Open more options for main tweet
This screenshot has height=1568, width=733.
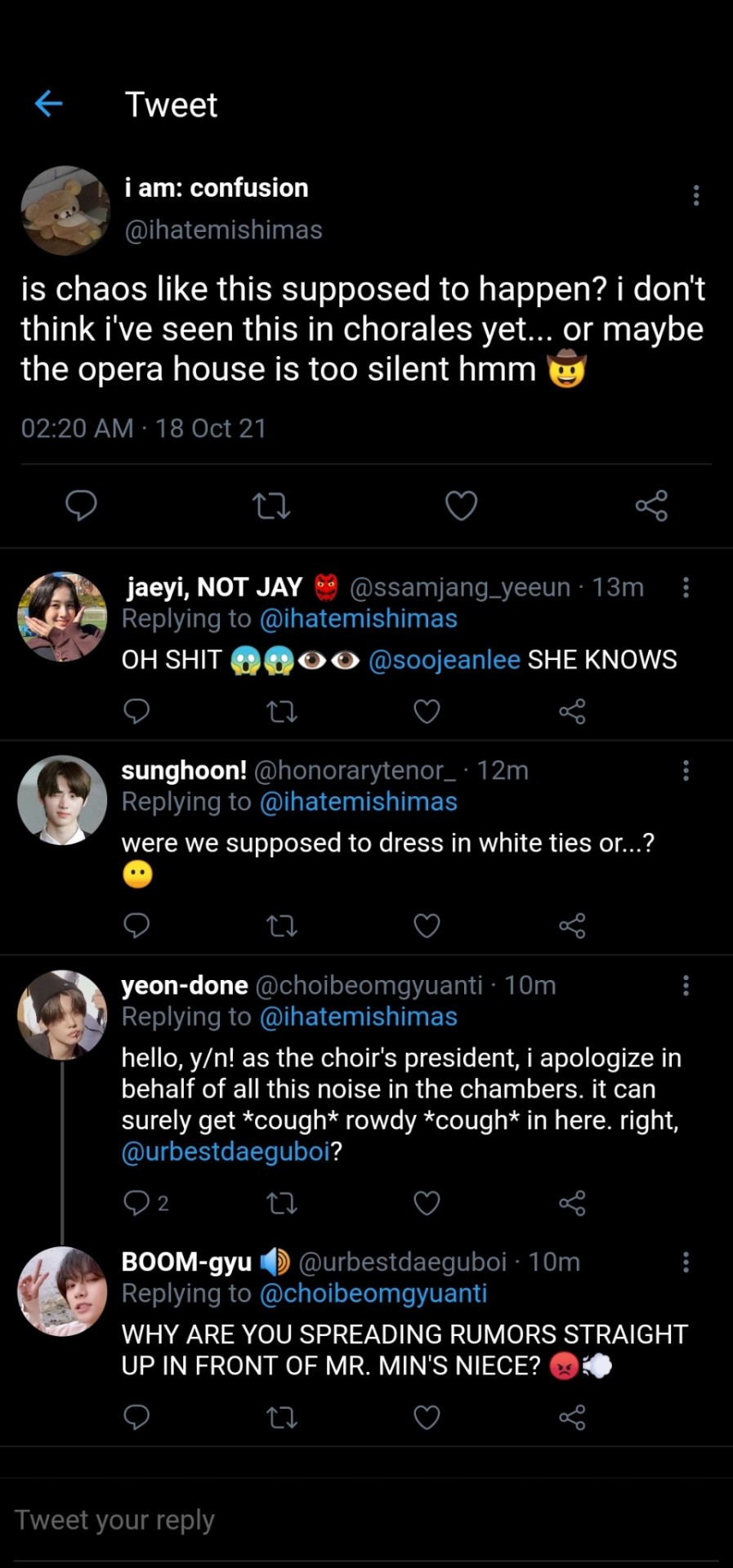pyautogui.click(x=695, y=195)
